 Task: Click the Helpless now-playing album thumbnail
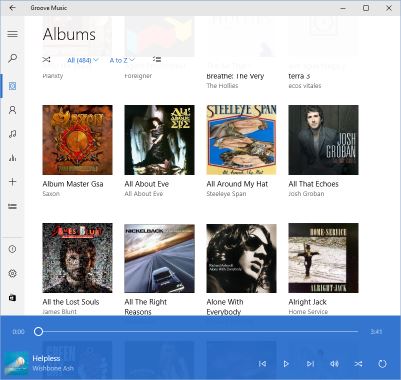point(16,364)
